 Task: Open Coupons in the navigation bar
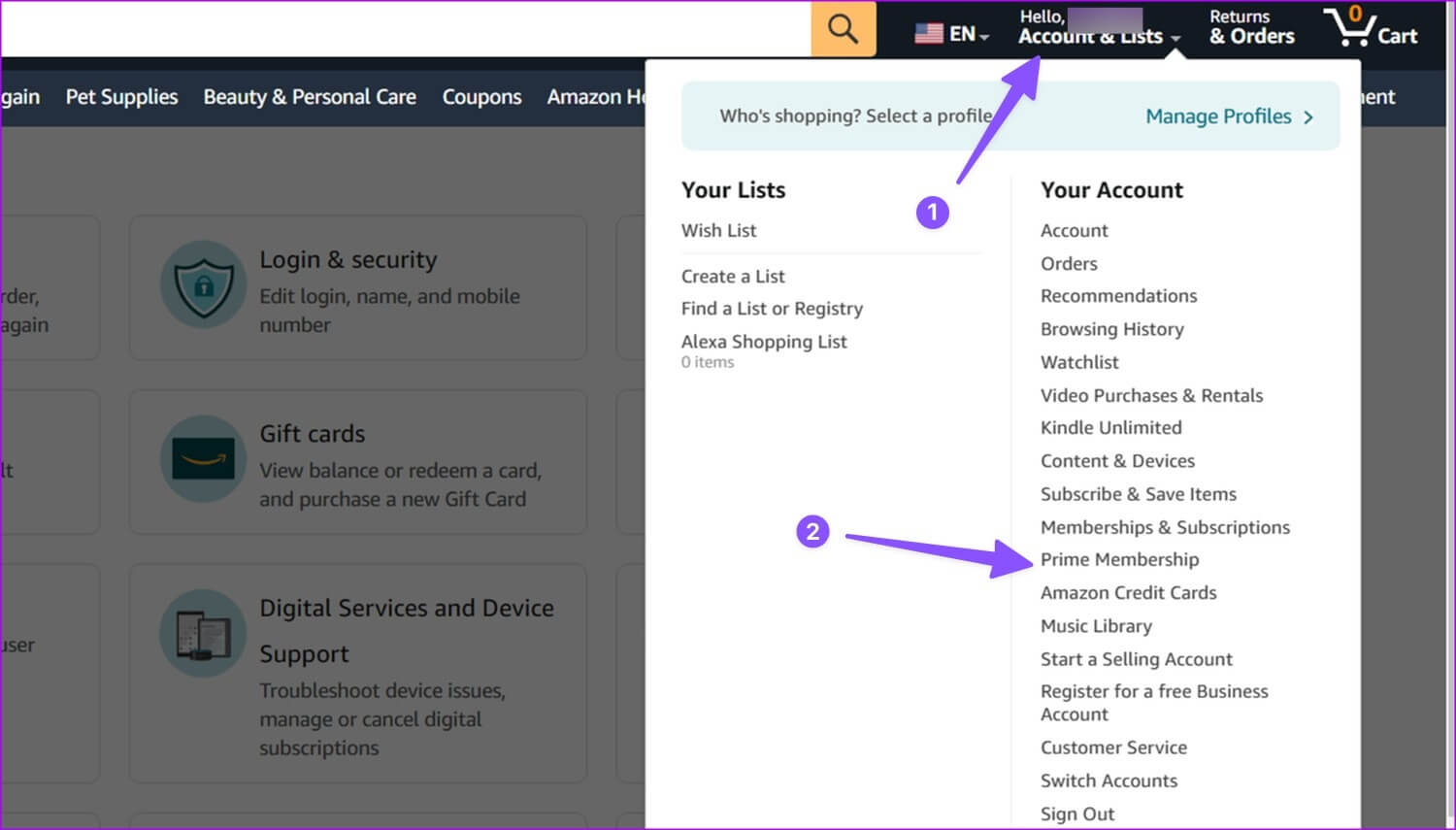tap(481, 97)
